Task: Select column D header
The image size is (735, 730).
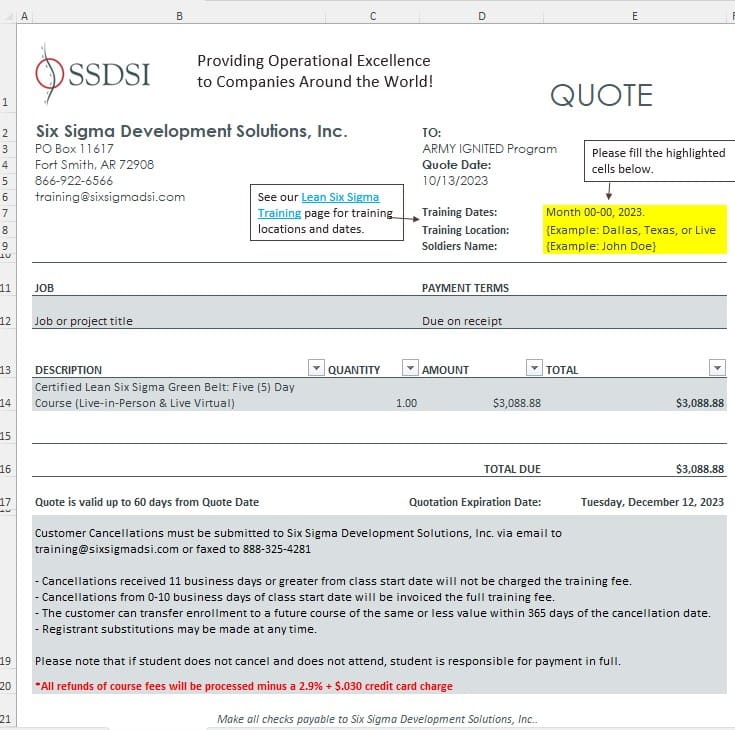Action: coord(481,16)
